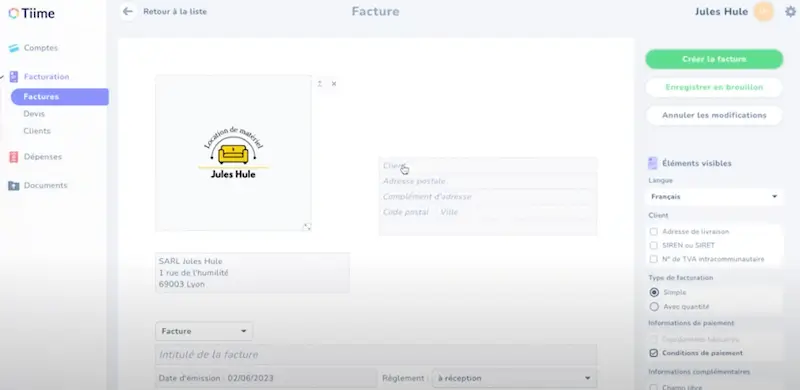Click the Facture page title

(376, 12)
